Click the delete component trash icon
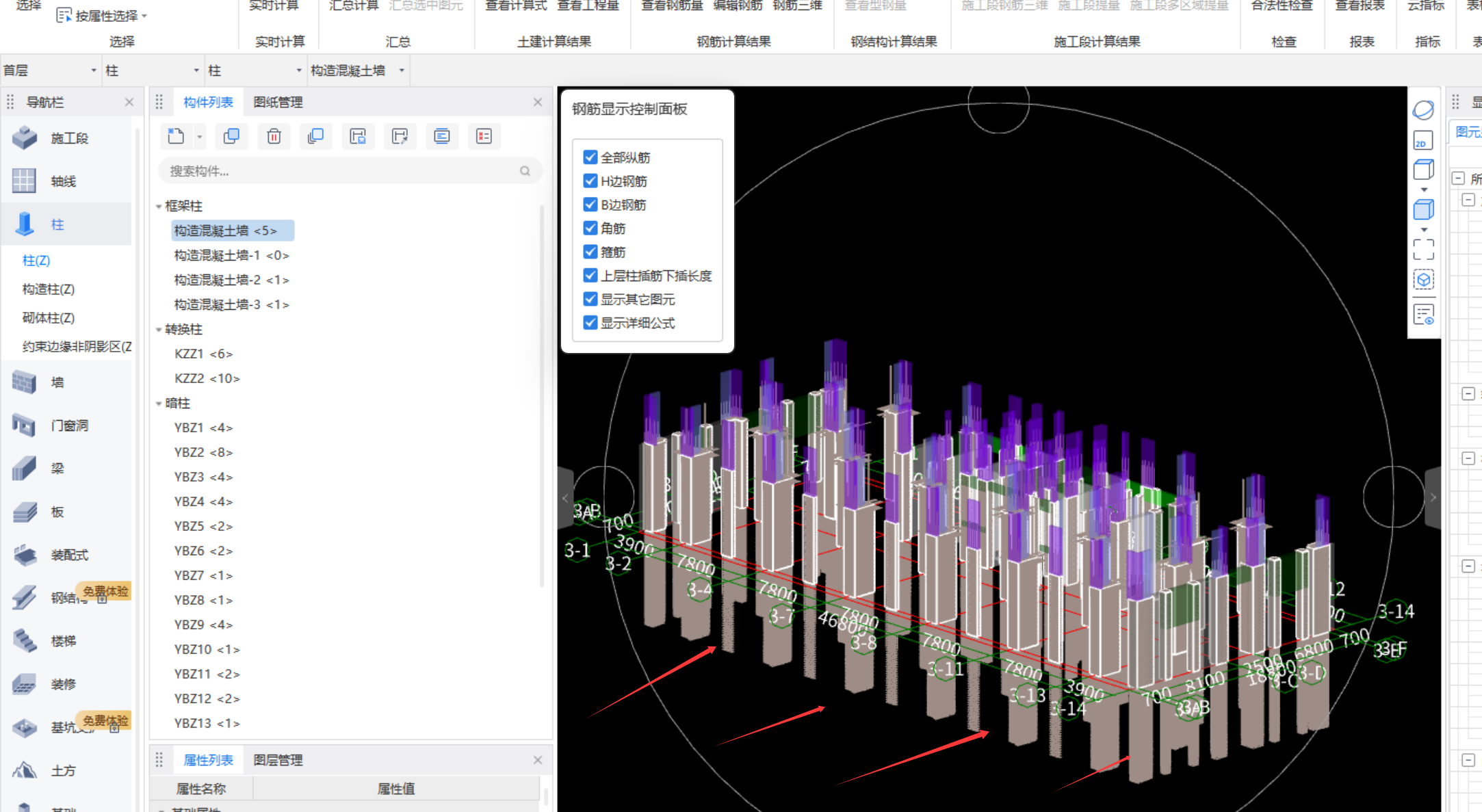 [274, 136]
